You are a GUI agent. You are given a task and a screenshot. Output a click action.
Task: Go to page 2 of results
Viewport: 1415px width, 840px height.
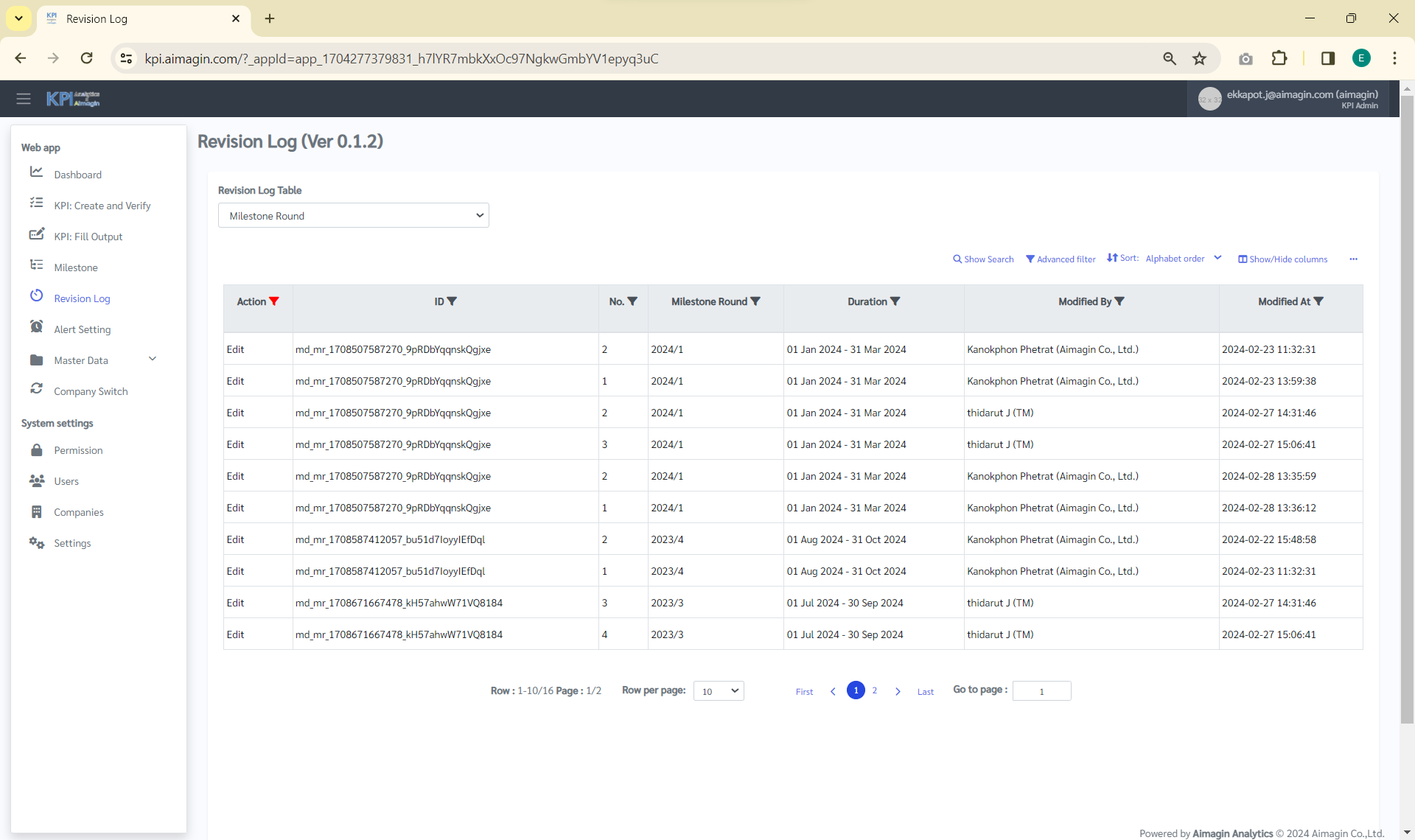coord(875,690)
